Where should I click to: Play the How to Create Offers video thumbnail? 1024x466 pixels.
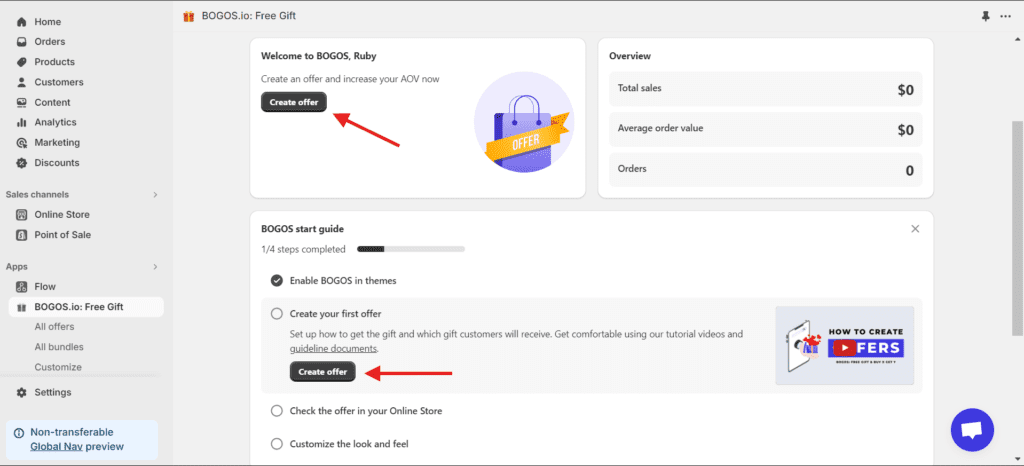click(x=845, y=346)
